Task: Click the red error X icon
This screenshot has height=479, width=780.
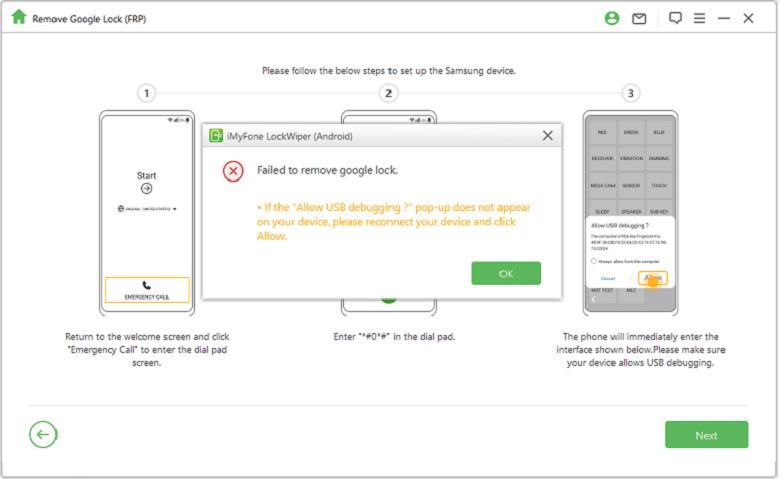Action: tap(233, 172)
